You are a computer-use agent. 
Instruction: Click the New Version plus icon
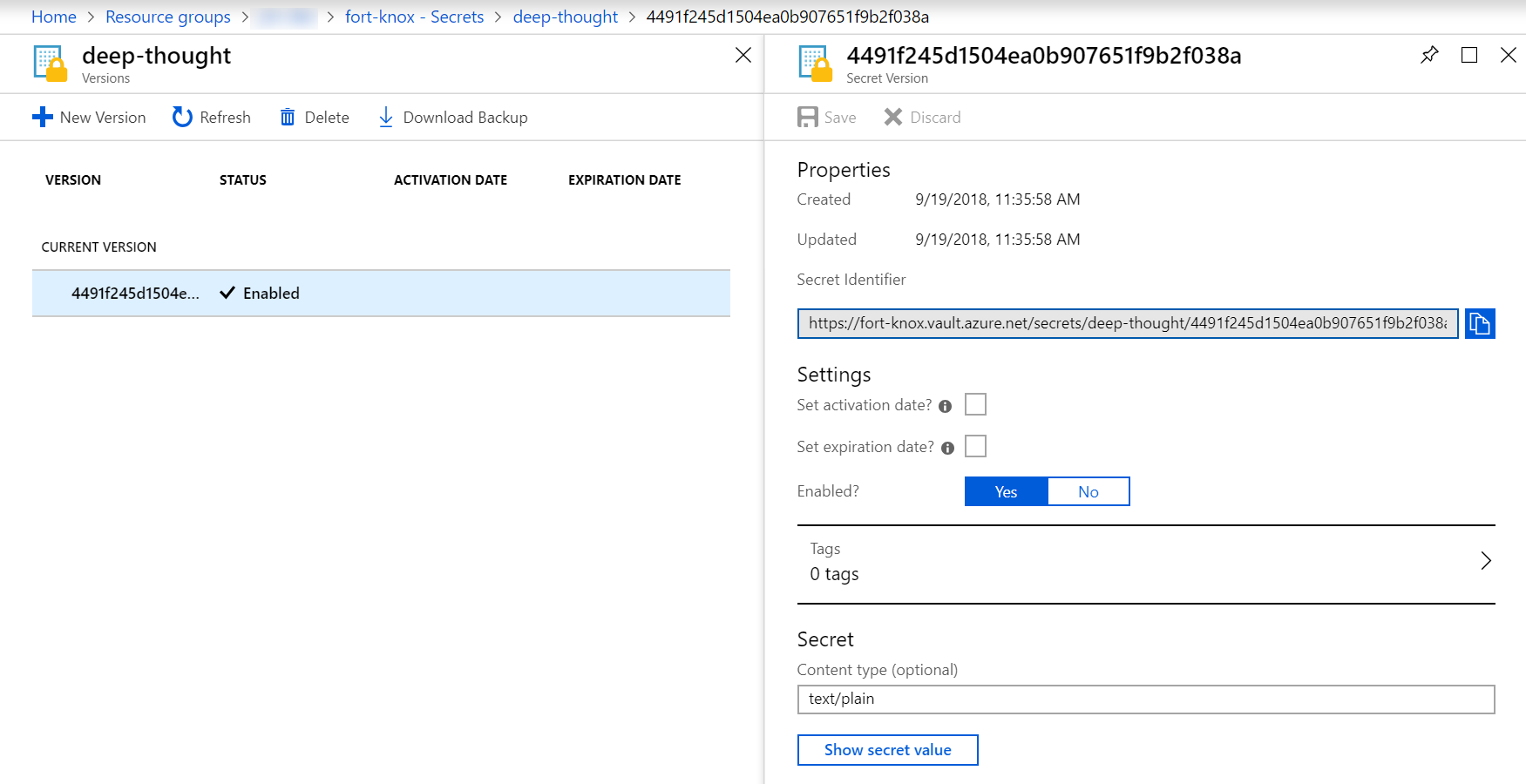coord(43,117)
